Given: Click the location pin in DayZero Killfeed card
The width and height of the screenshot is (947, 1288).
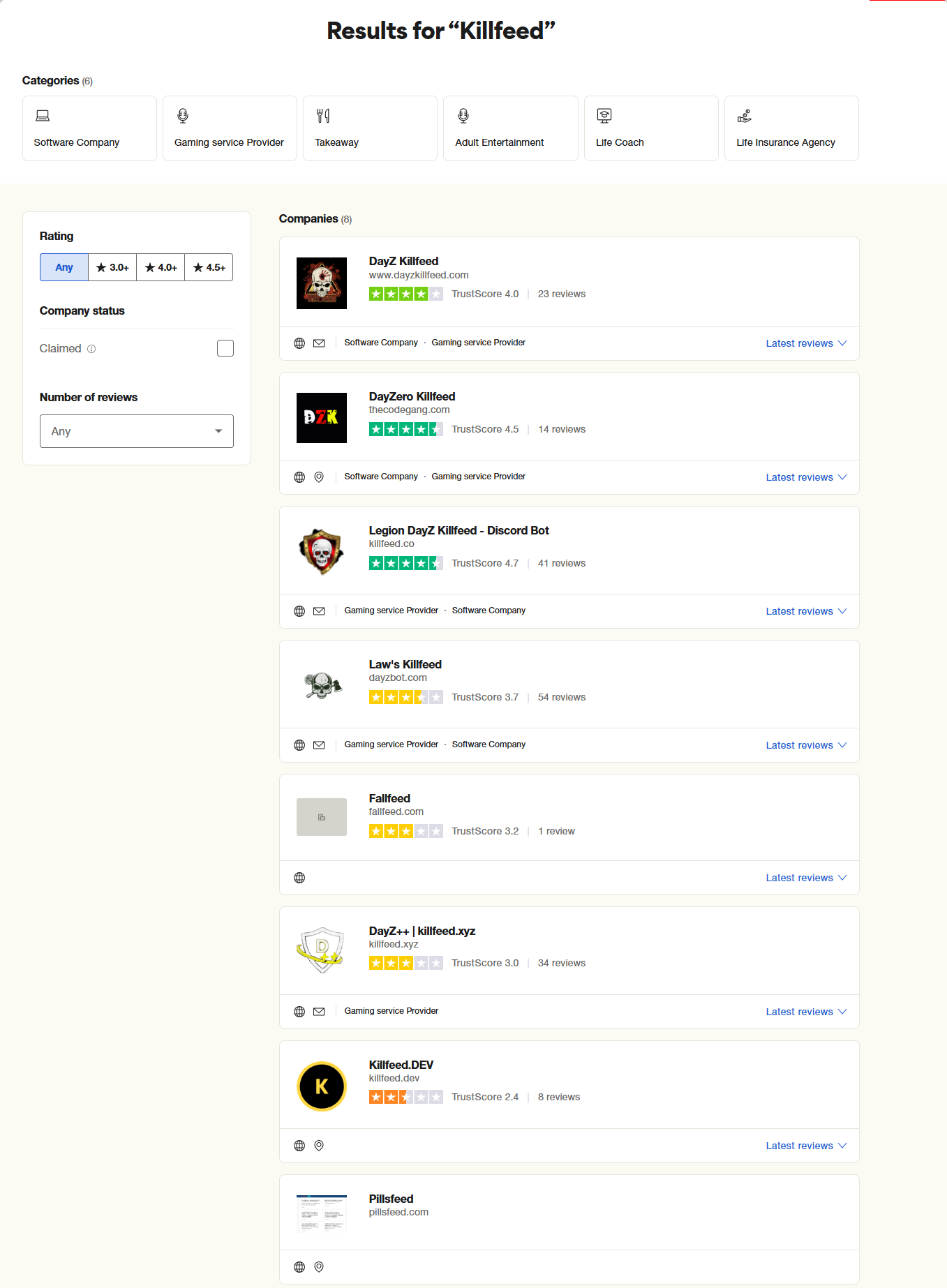Looking at the screenshot, I should (x=319, y=477).
